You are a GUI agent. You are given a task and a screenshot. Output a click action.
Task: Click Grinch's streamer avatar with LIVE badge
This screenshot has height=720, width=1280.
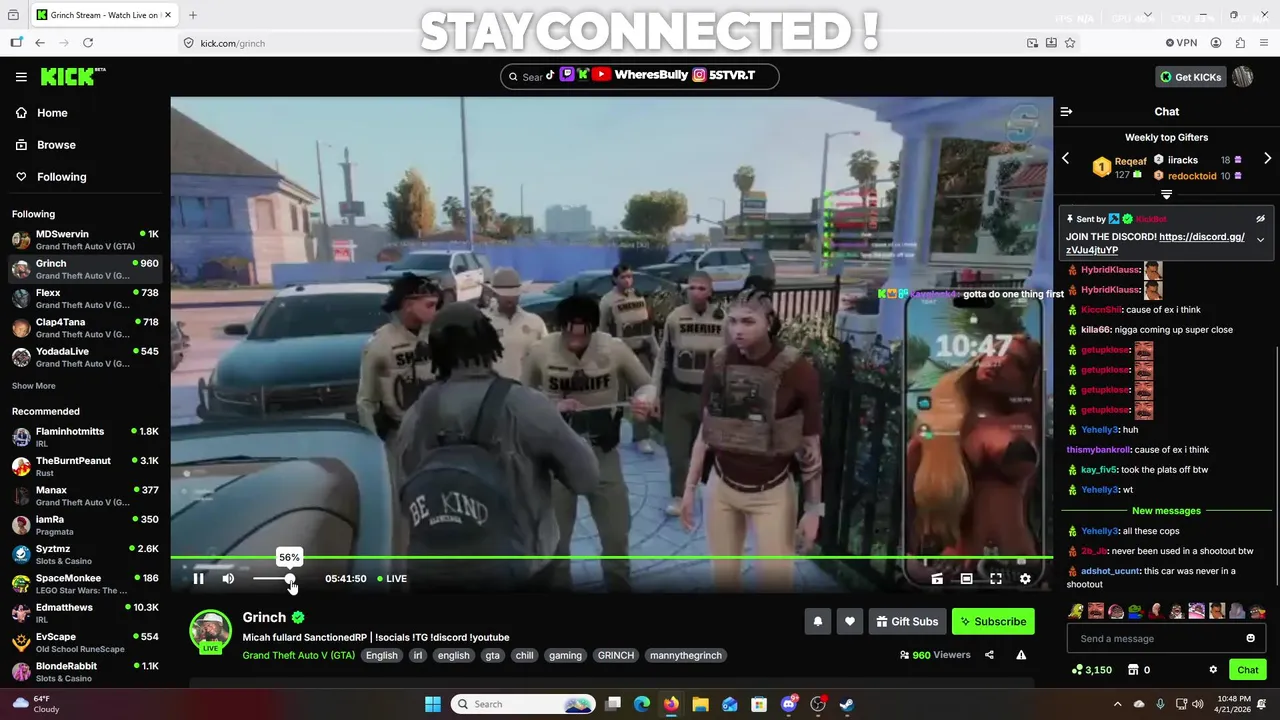click(x=210, y=631)
